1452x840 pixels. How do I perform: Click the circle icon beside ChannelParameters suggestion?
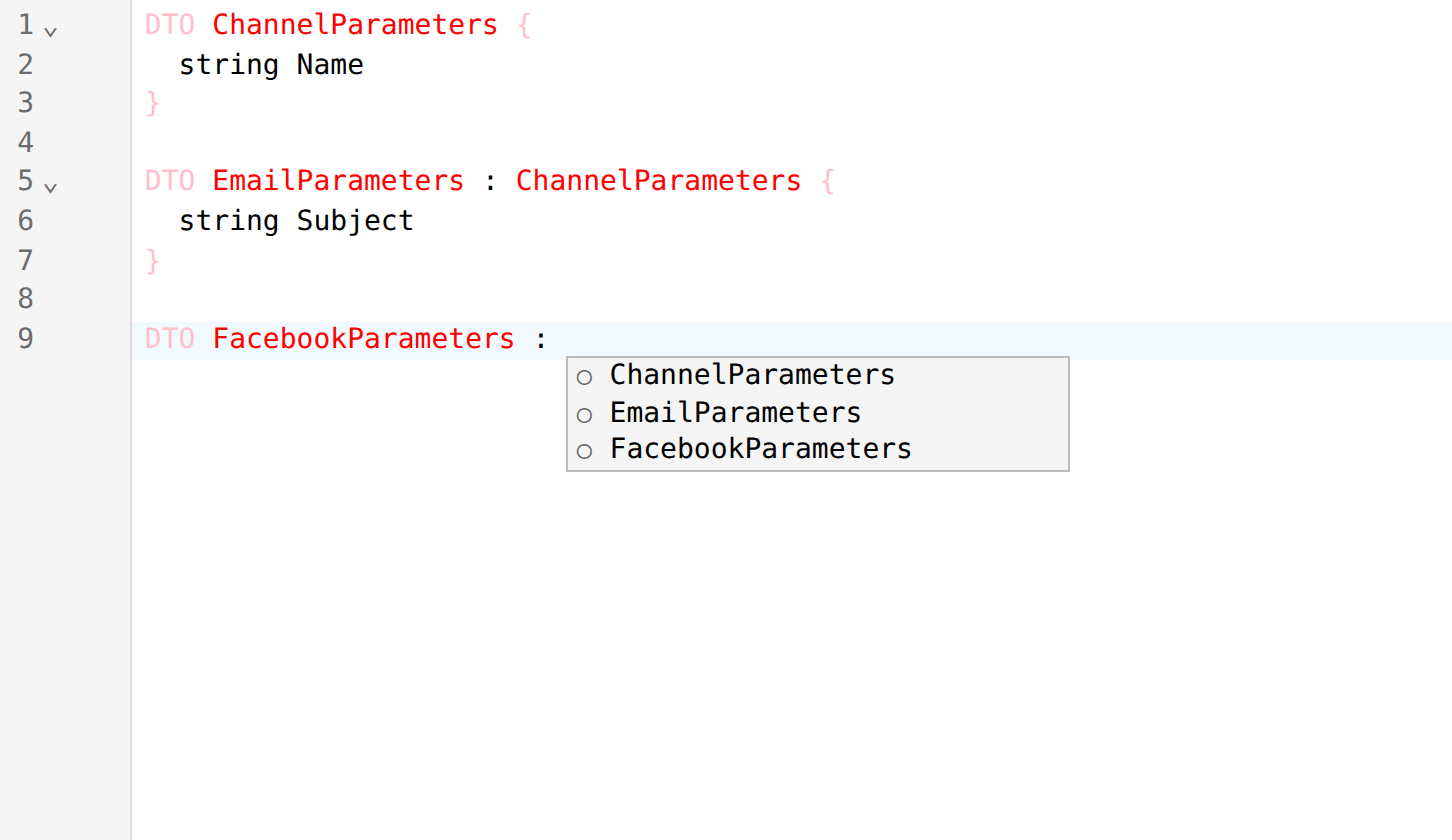(585, 378)
